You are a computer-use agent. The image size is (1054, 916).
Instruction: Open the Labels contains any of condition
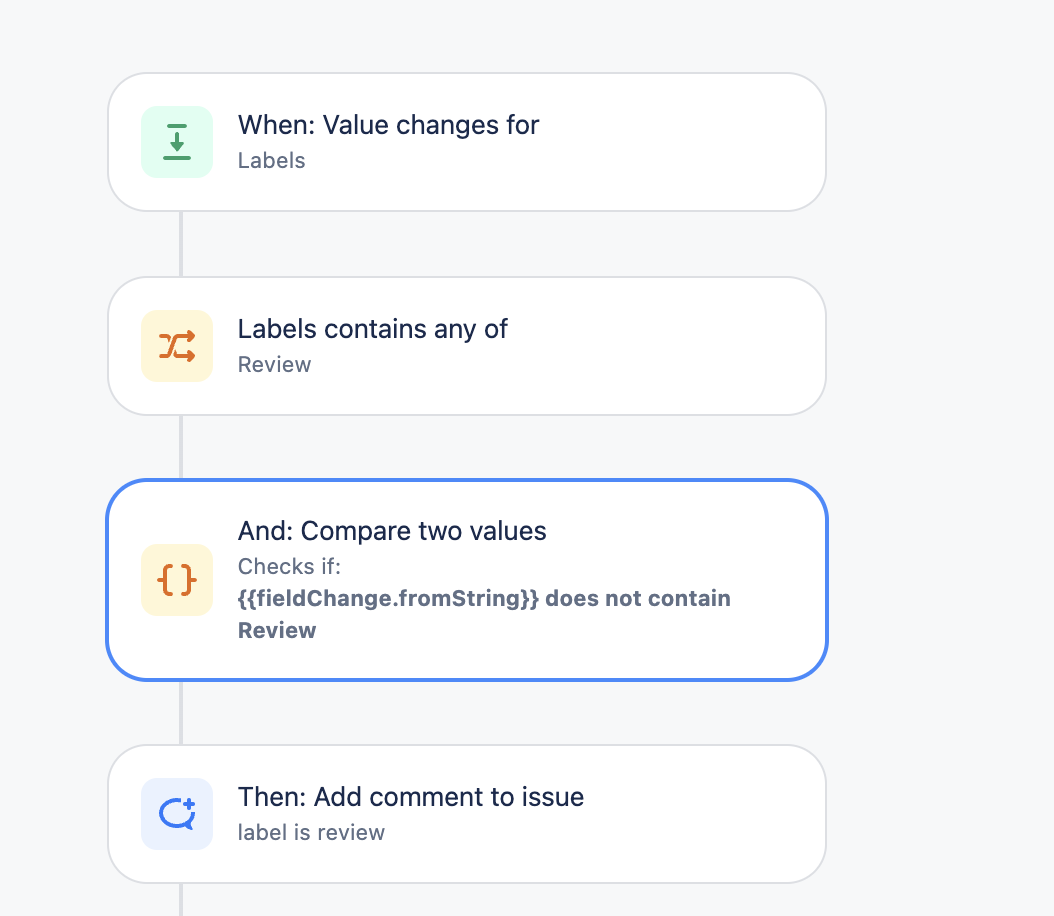click(x=466, y=345)
